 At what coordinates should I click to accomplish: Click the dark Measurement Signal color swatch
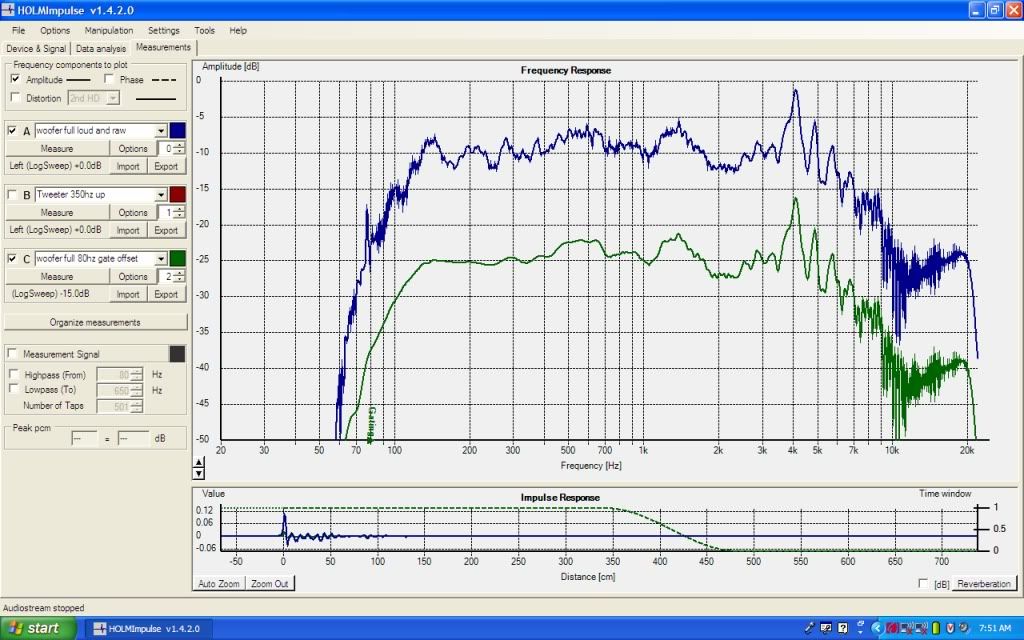[178, 354]
